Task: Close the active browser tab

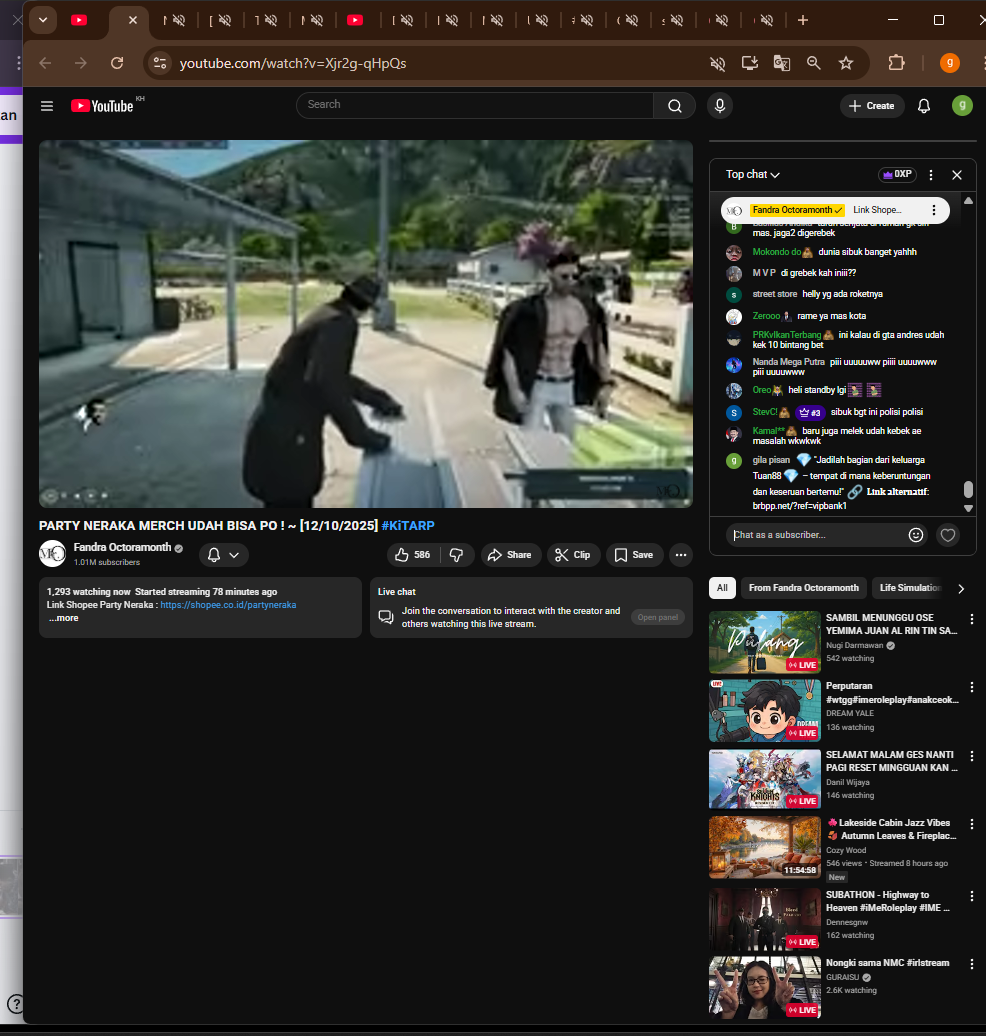Action: (133, 20)
